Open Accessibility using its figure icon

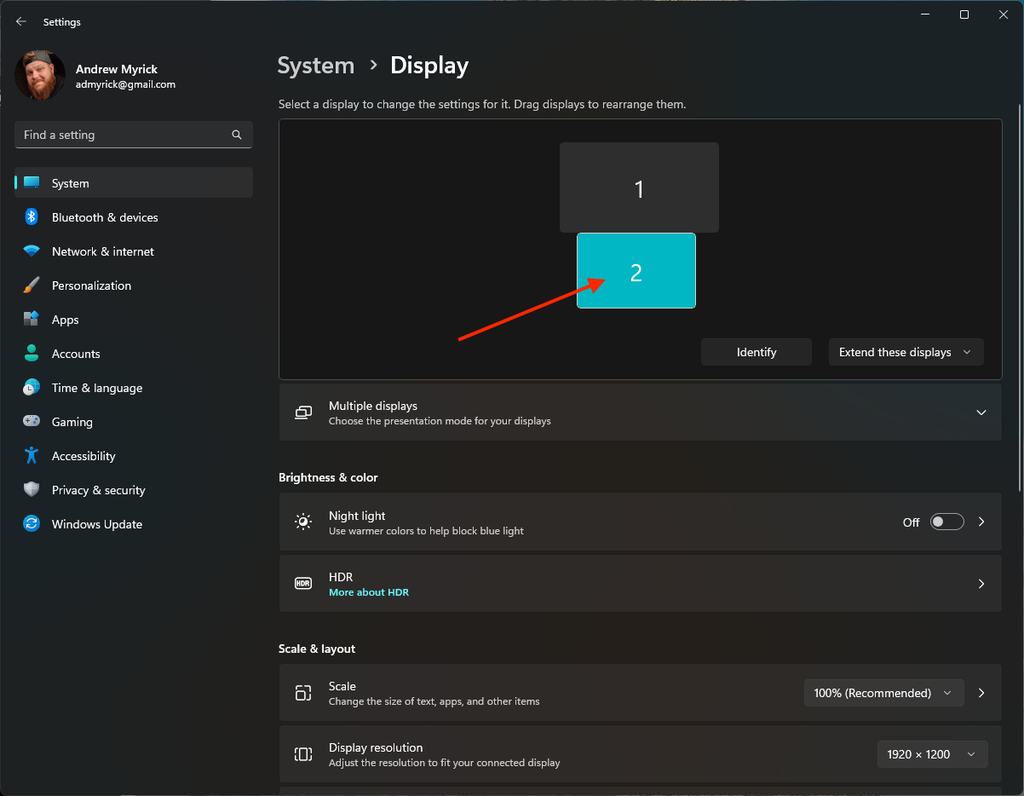pos(31,456)
